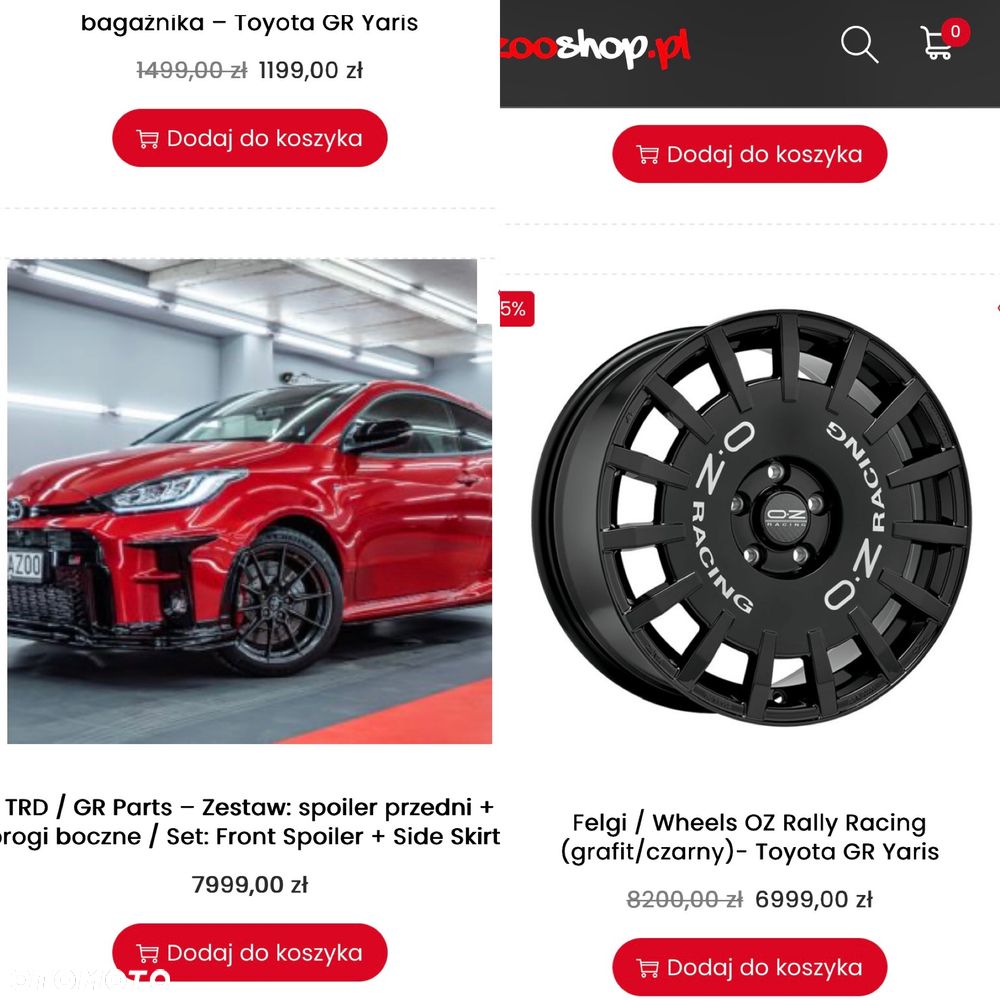Open the black OZ Racing wheel image

[x=751, y=518]
